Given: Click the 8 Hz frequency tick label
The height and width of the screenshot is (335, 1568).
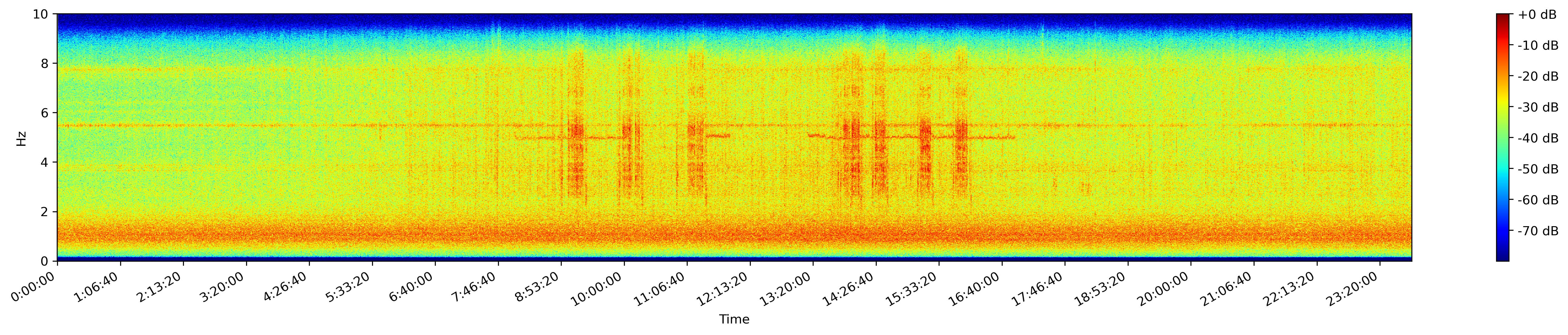Looking at the screenshot, I should 46,63.
